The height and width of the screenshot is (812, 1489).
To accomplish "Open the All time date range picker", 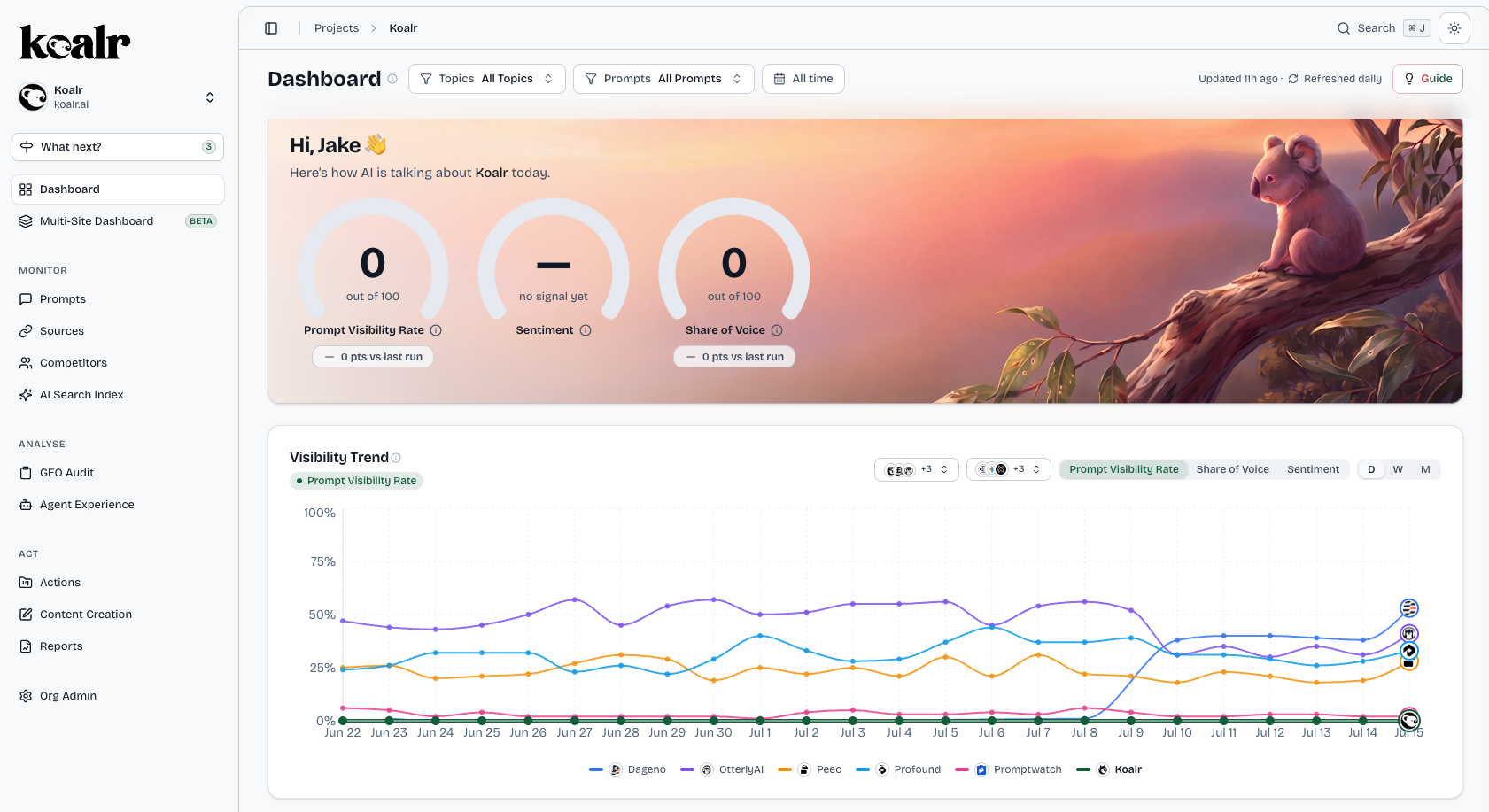I will pos(803,79).
